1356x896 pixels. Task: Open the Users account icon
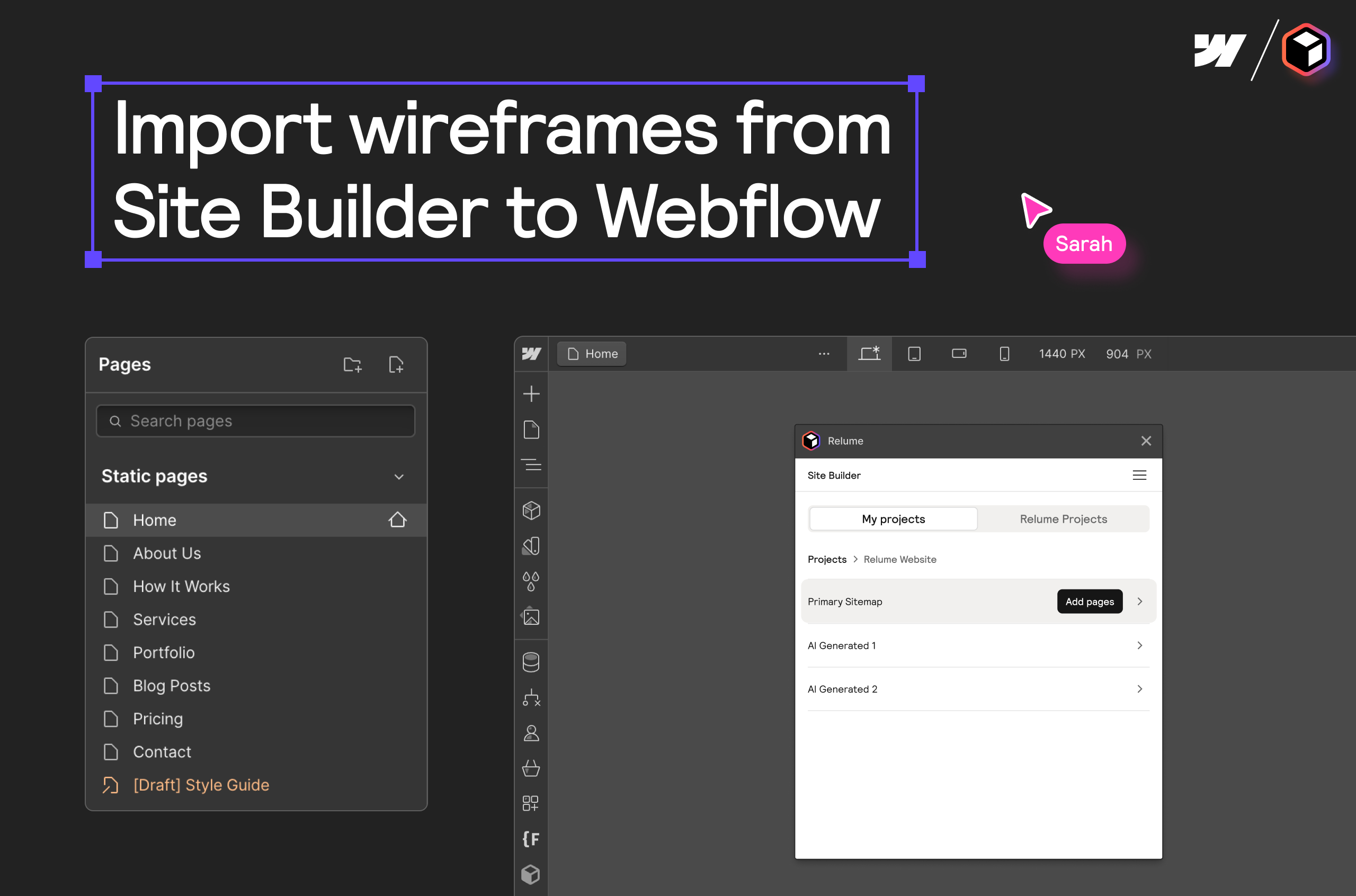coord(531,733)
